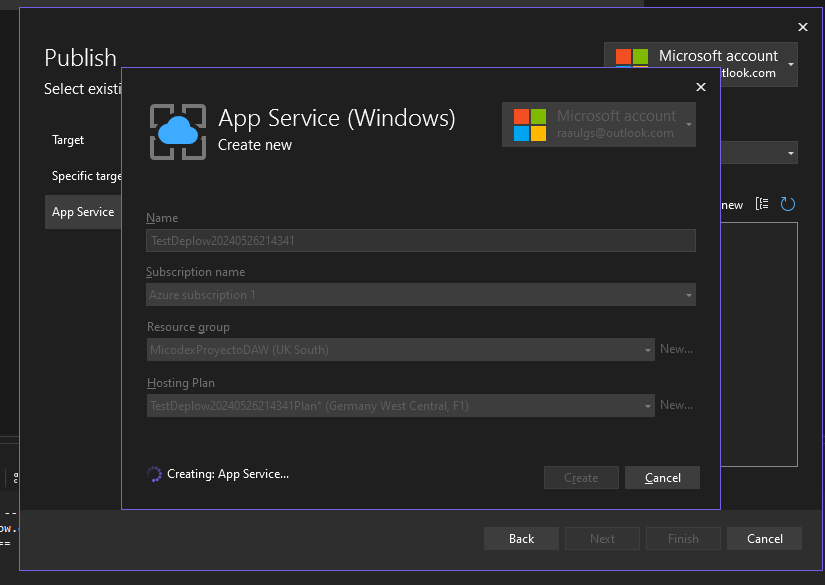
Task: Open the dropdown under the Publish account selector
Action: (791, 153)
